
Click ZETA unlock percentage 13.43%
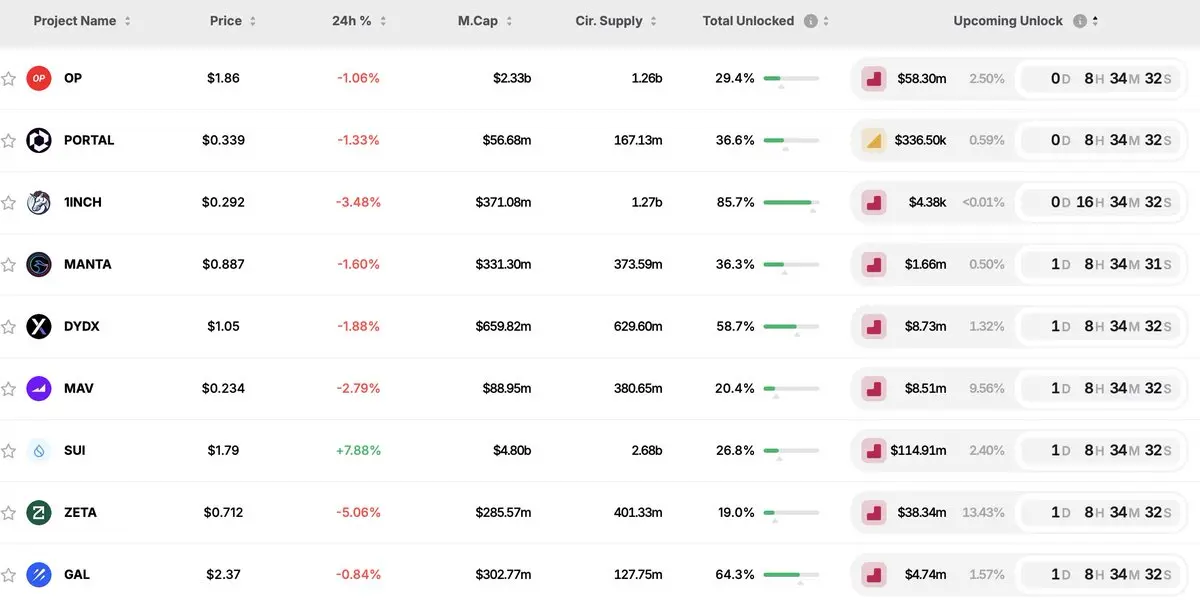pos(983,512)
